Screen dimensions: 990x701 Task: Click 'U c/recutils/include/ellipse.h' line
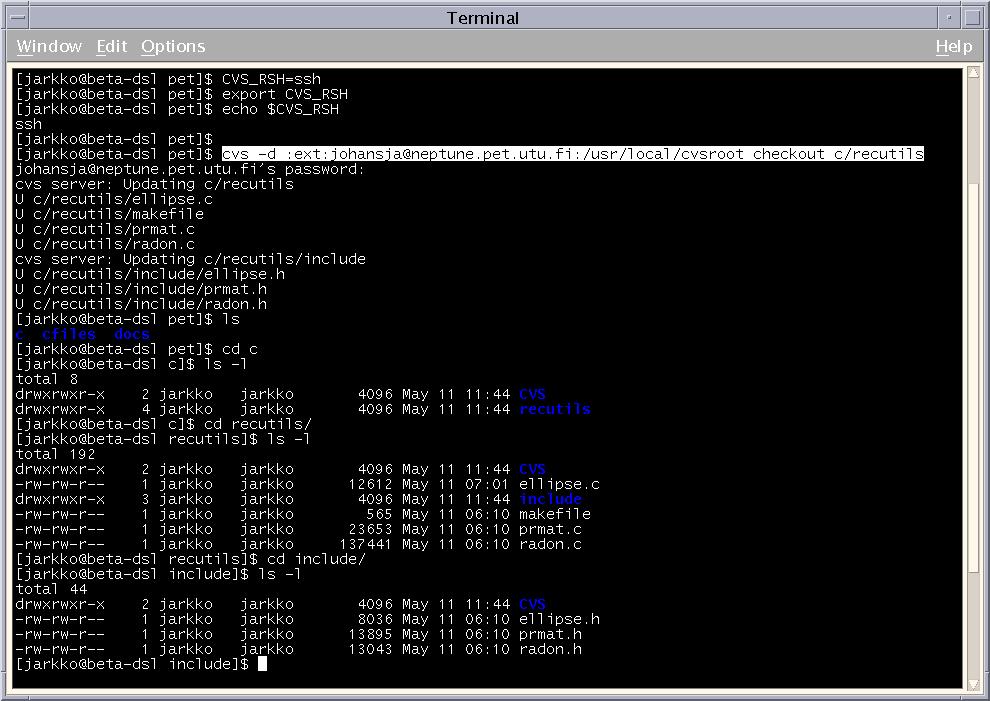[150, 274]
